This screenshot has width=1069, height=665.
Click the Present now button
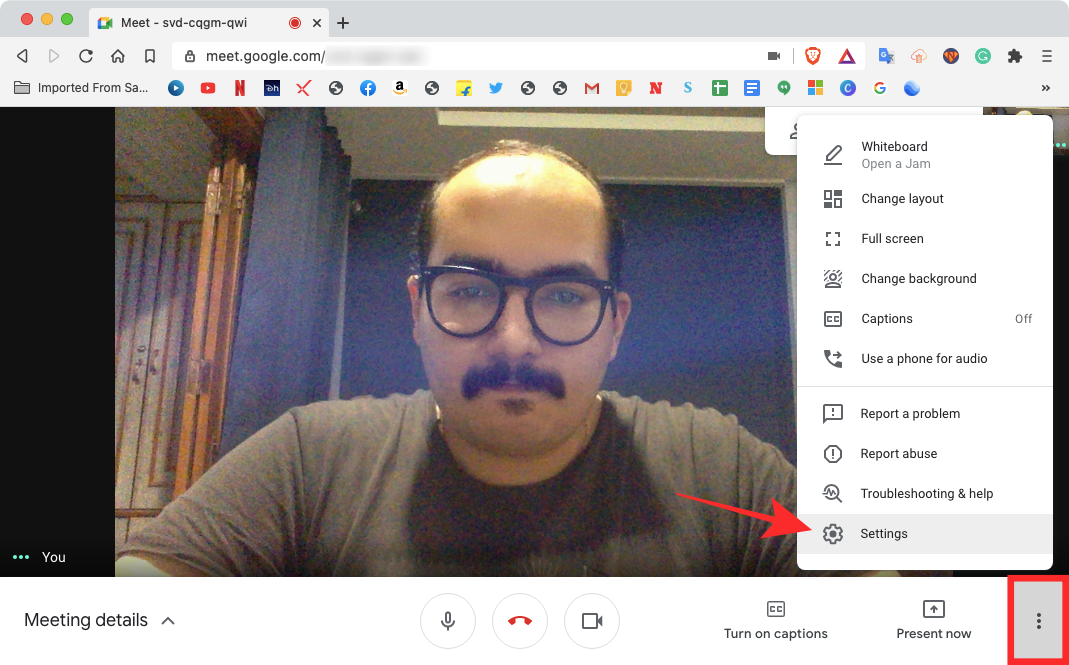tap(933, 620)
